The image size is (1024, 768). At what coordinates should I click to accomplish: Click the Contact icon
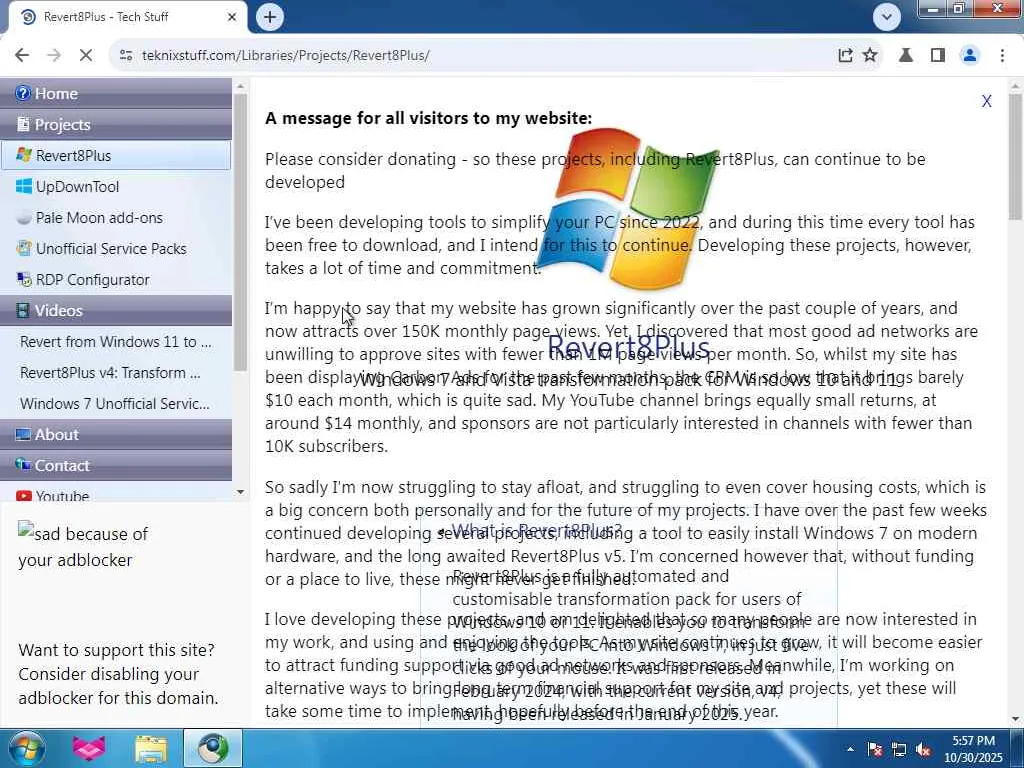(x=23, y=465)
